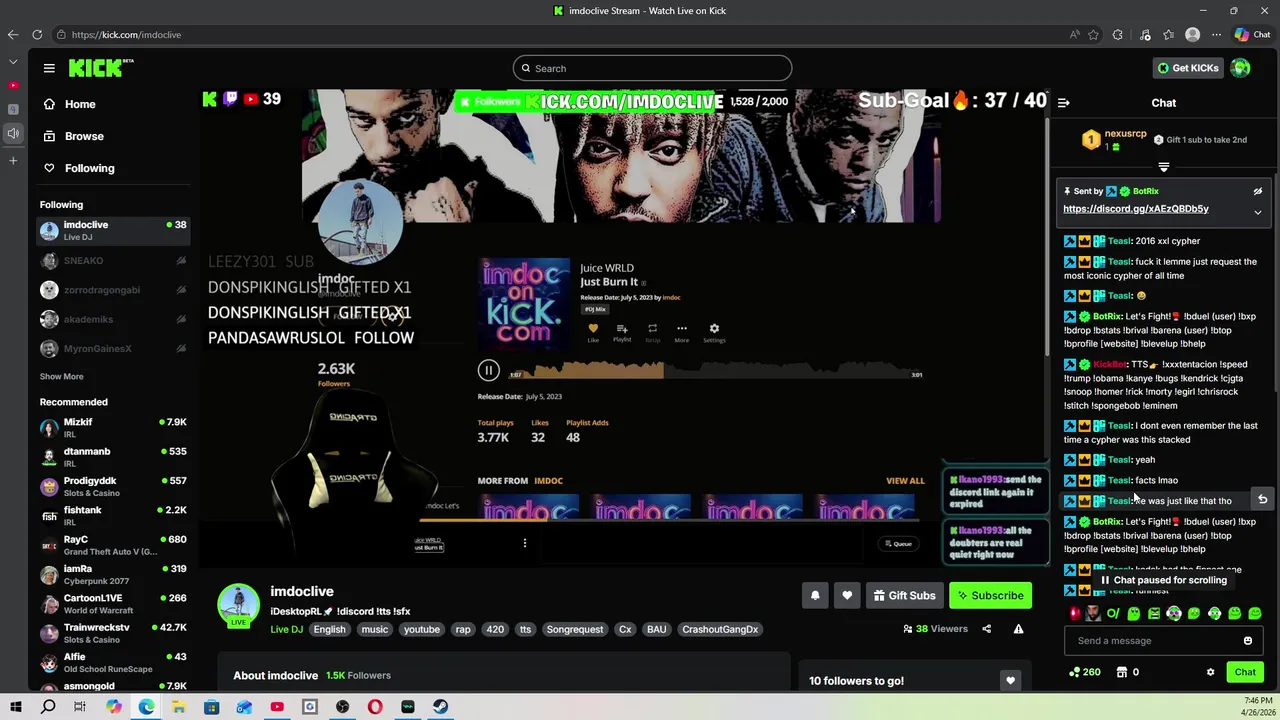Click the Edge address bar URL
The width and height of the screenshot is (1280, 720).
click(126, 35)
